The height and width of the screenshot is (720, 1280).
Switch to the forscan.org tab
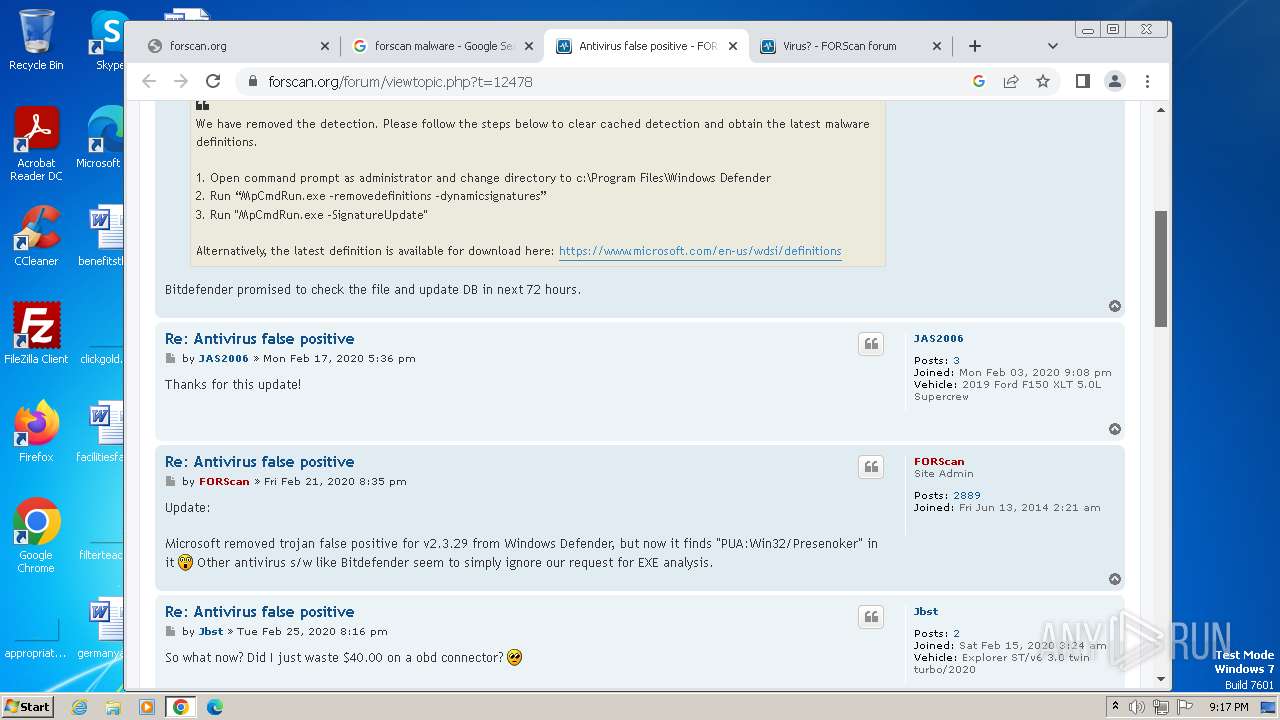pyautogui.click(x=237, y=46)
